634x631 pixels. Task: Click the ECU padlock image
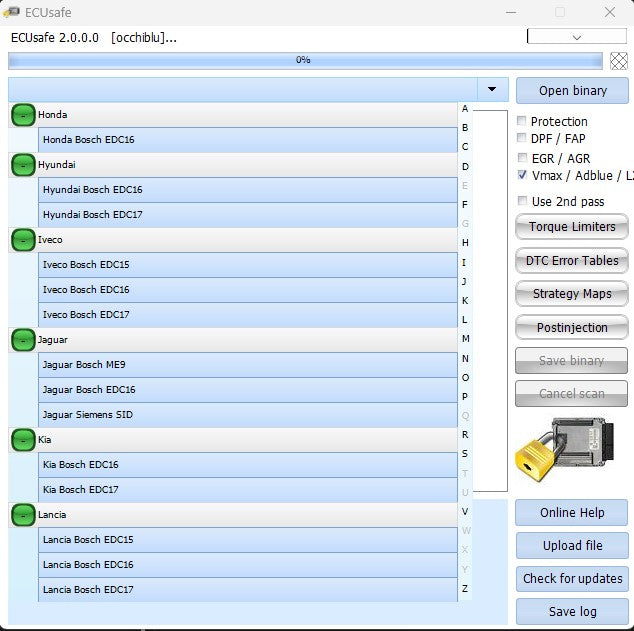click(x=565, y=450)
